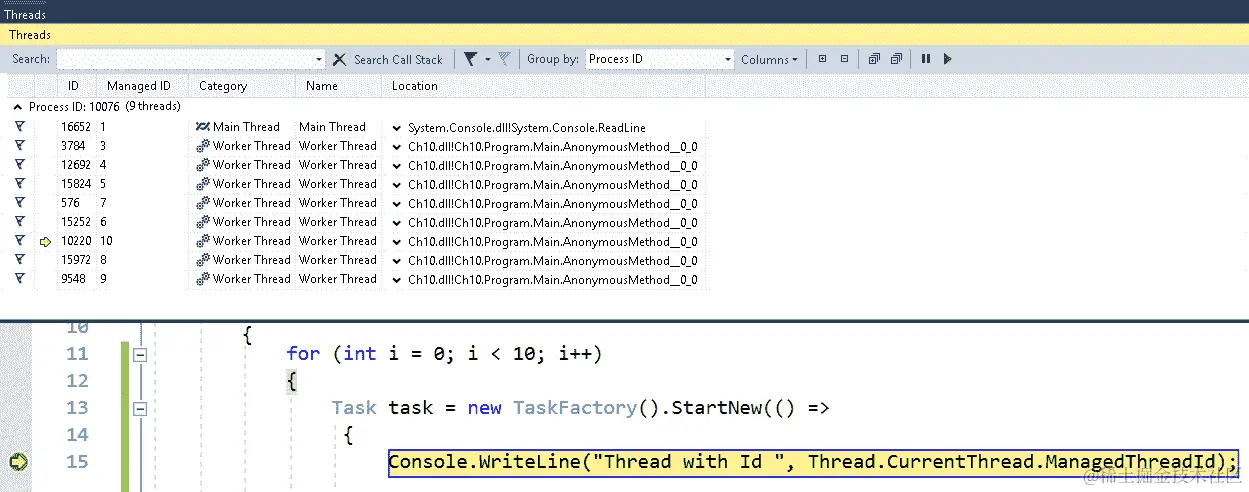Click Worker Thread gear icon for thread 15252
The width and height of the screenshot is (1249, 492).
(x=203, y=222)
